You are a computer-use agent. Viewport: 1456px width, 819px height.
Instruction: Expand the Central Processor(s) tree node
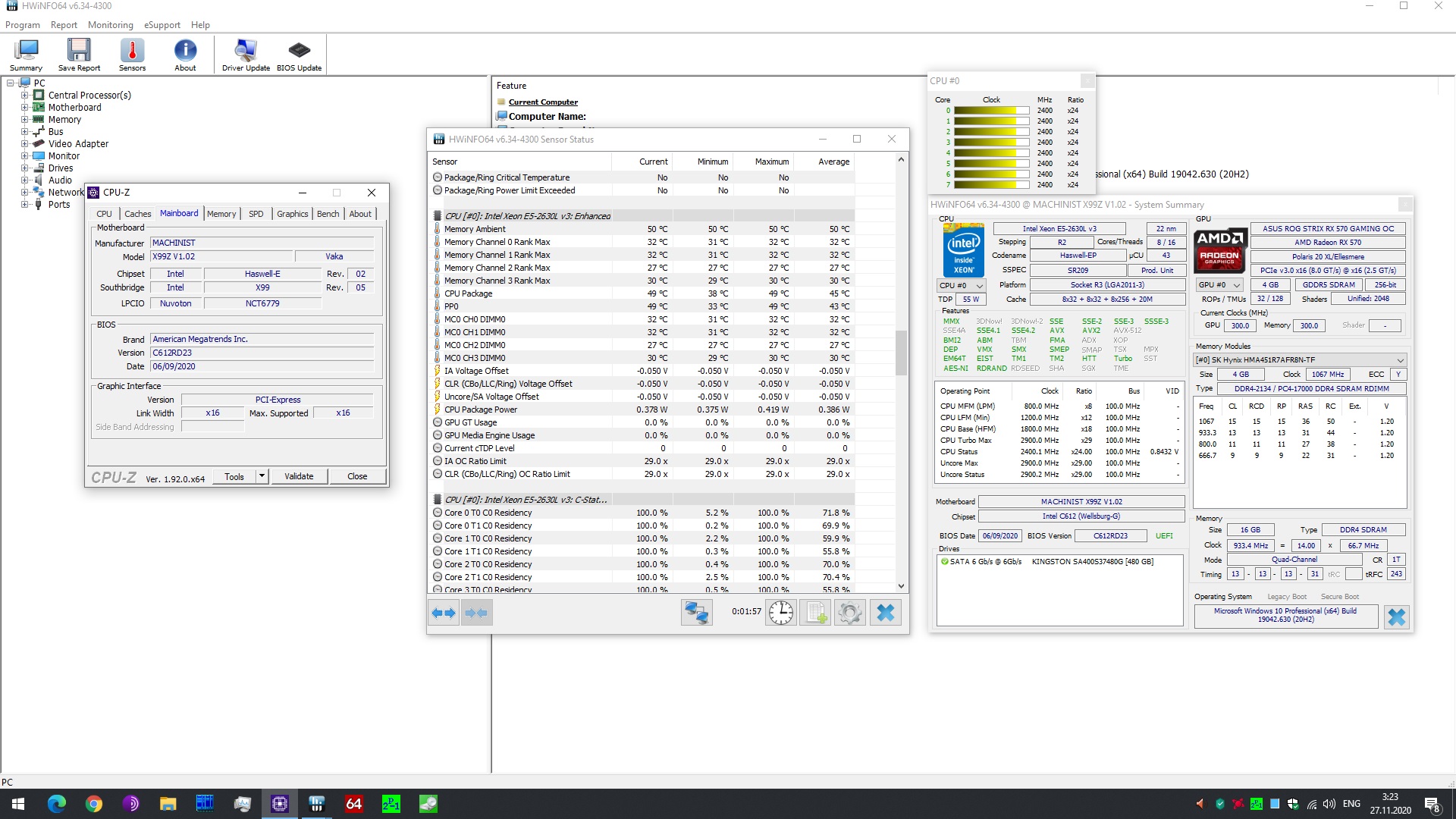25,96
